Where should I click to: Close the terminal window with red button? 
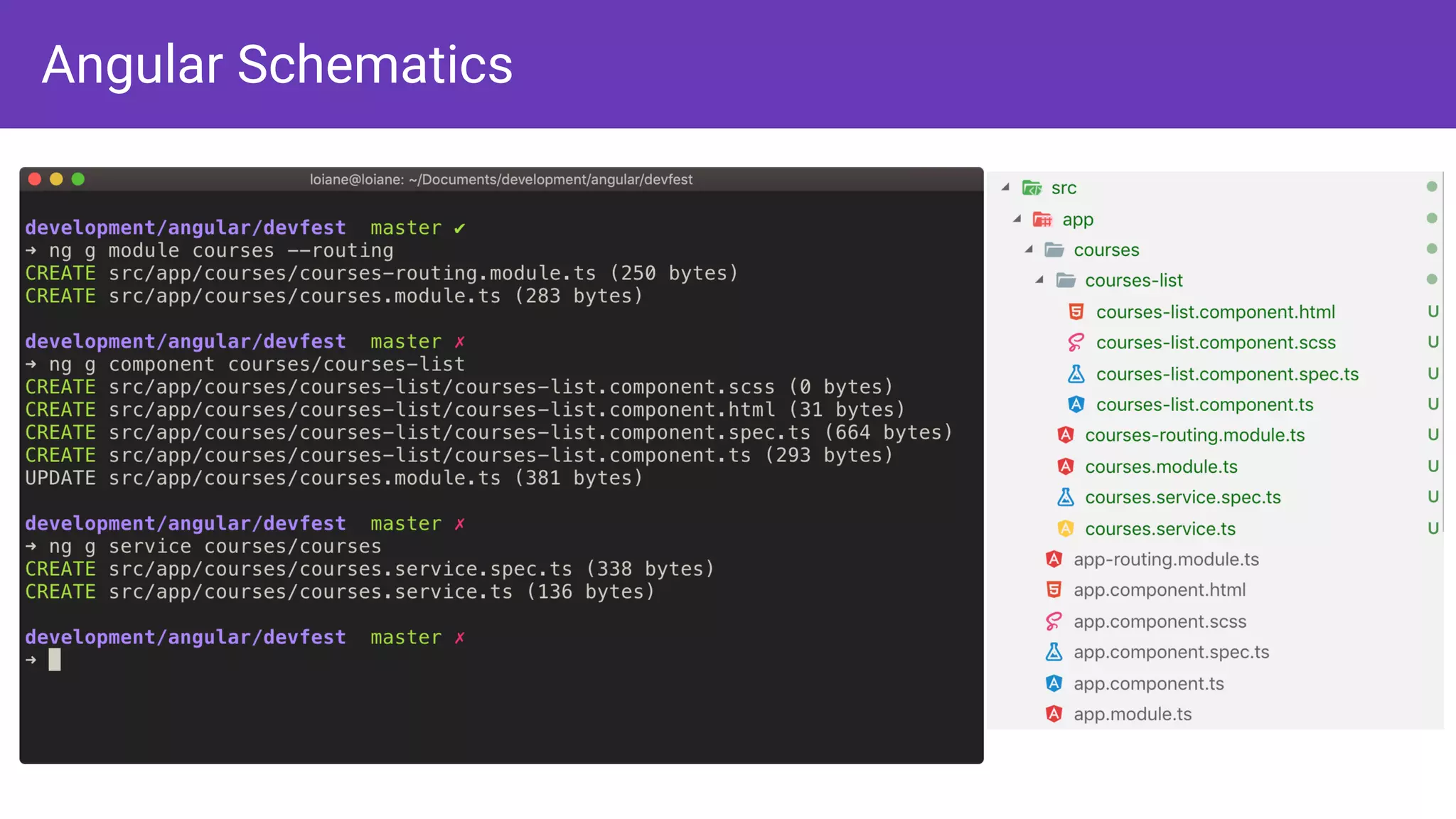pyautogui.click(x=34, y=179)
